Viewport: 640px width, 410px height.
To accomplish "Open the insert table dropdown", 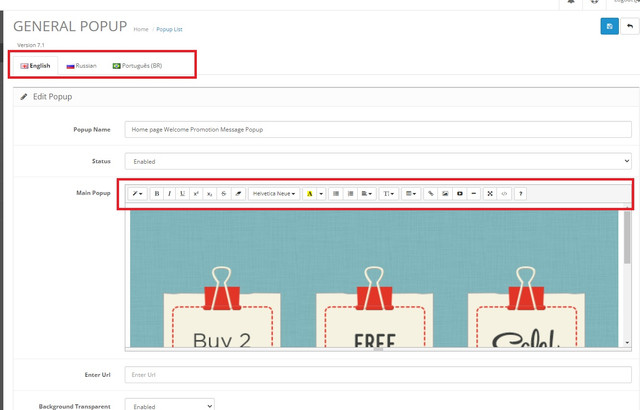I will 411,194.
